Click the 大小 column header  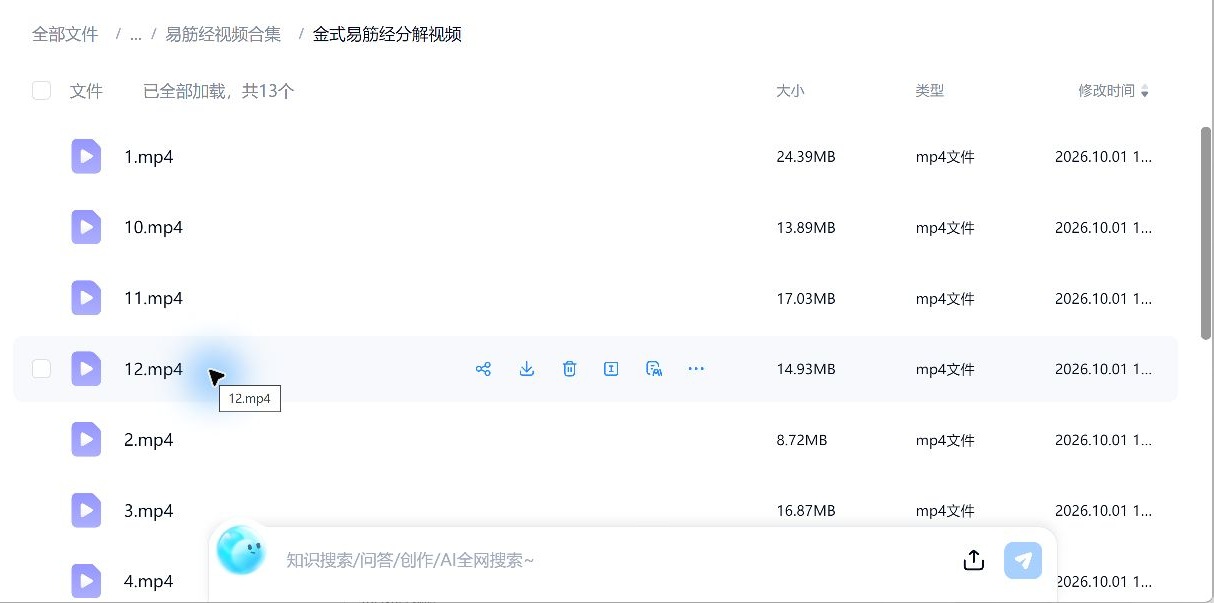pos(790,91)
